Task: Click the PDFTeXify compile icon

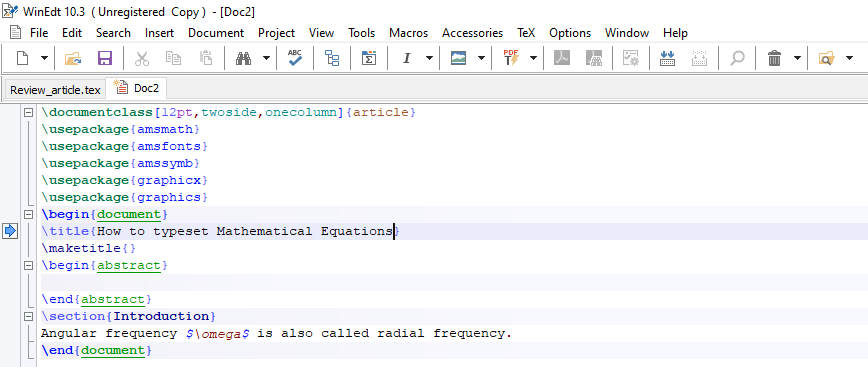Action: pos(511,58)
